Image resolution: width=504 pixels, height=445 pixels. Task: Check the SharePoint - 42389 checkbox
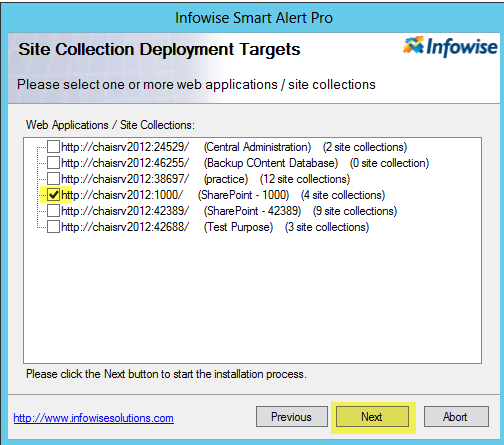click(53, 210)
